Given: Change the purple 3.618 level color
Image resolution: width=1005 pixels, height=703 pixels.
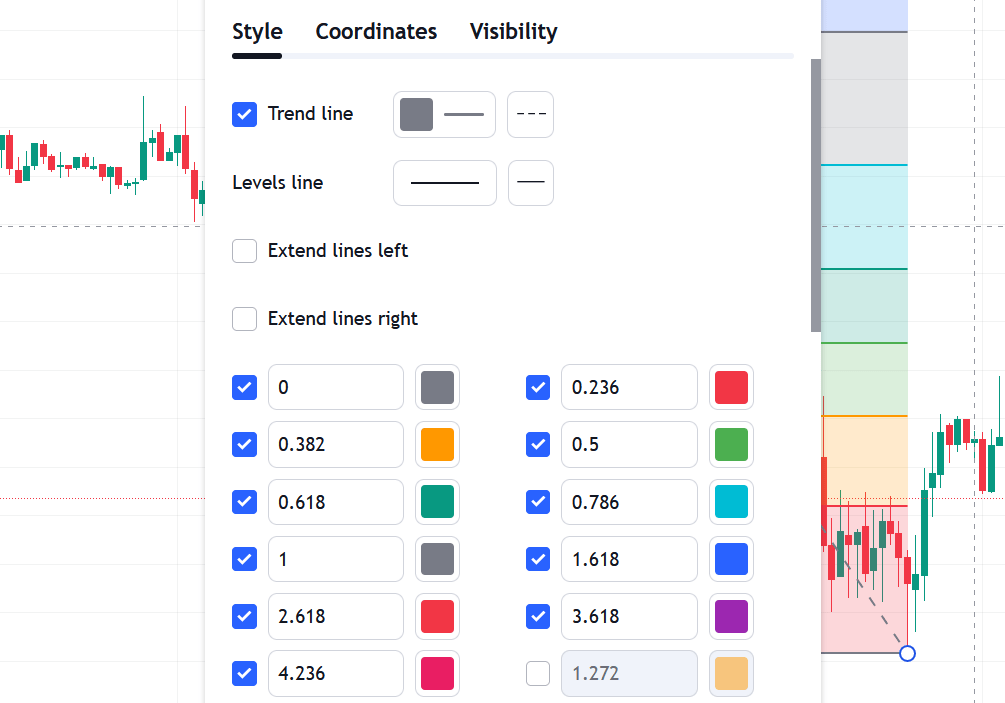Looking at the screenshot, I should [x=731, y=616].
